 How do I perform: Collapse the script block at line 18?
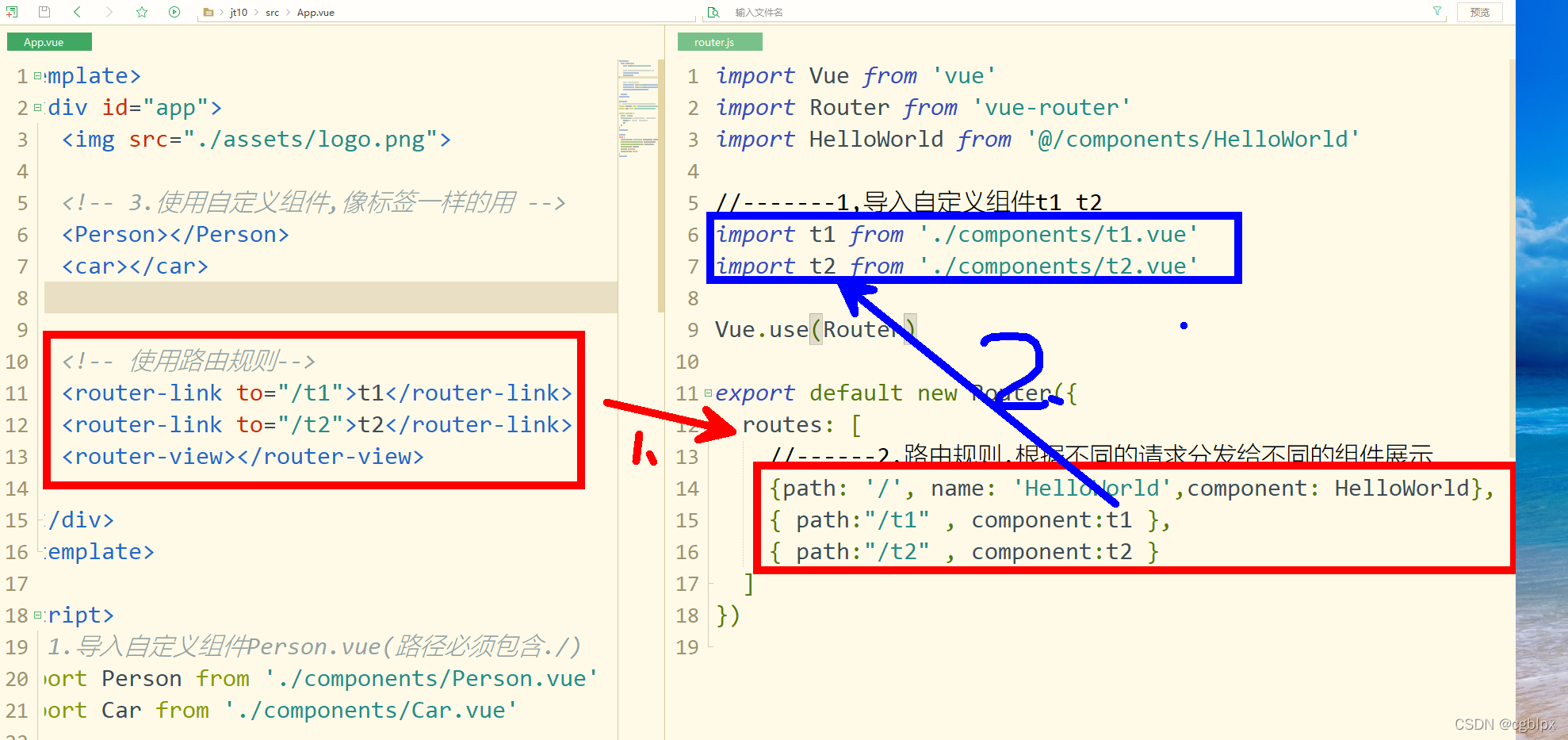point(37,615)
